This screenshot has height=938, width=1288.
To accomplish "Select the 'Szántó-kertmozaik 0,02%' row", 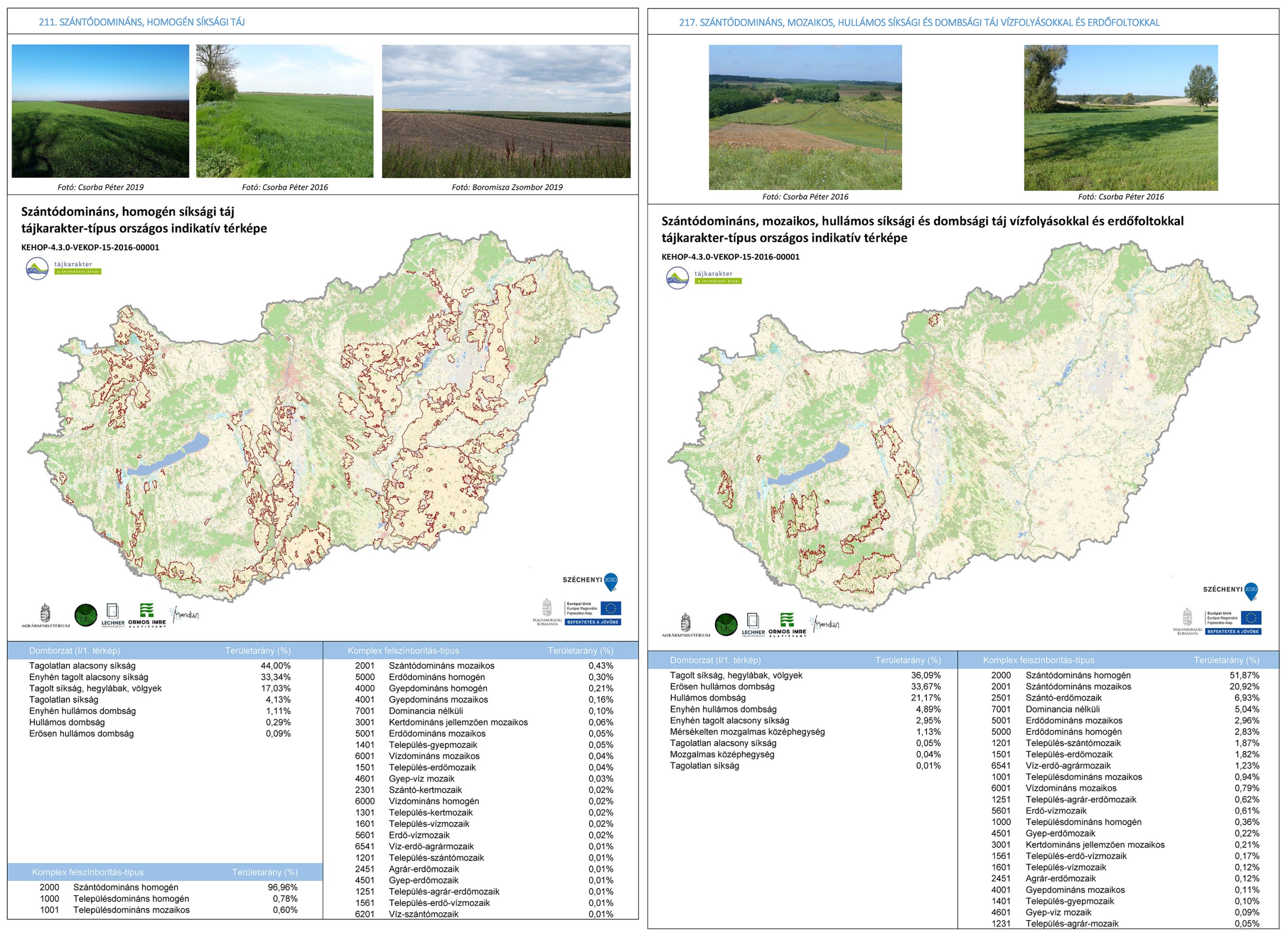I will tap(484, 790).
